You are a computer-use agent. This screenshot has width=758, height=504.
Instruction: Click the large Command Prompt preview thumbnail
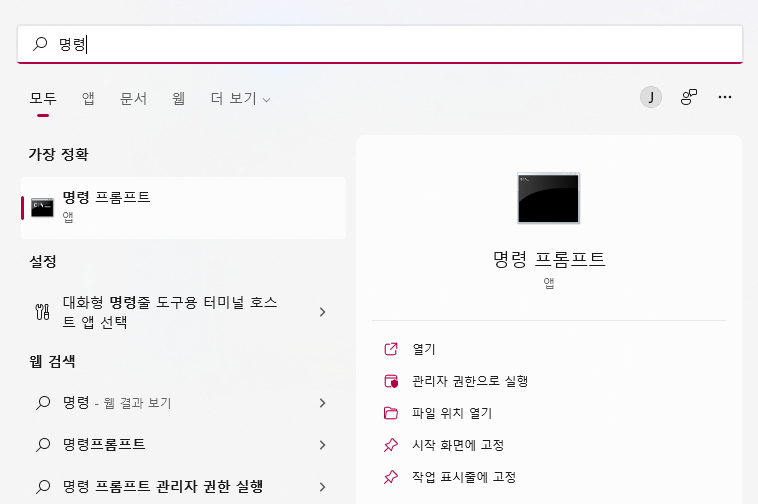pos(548,198)
